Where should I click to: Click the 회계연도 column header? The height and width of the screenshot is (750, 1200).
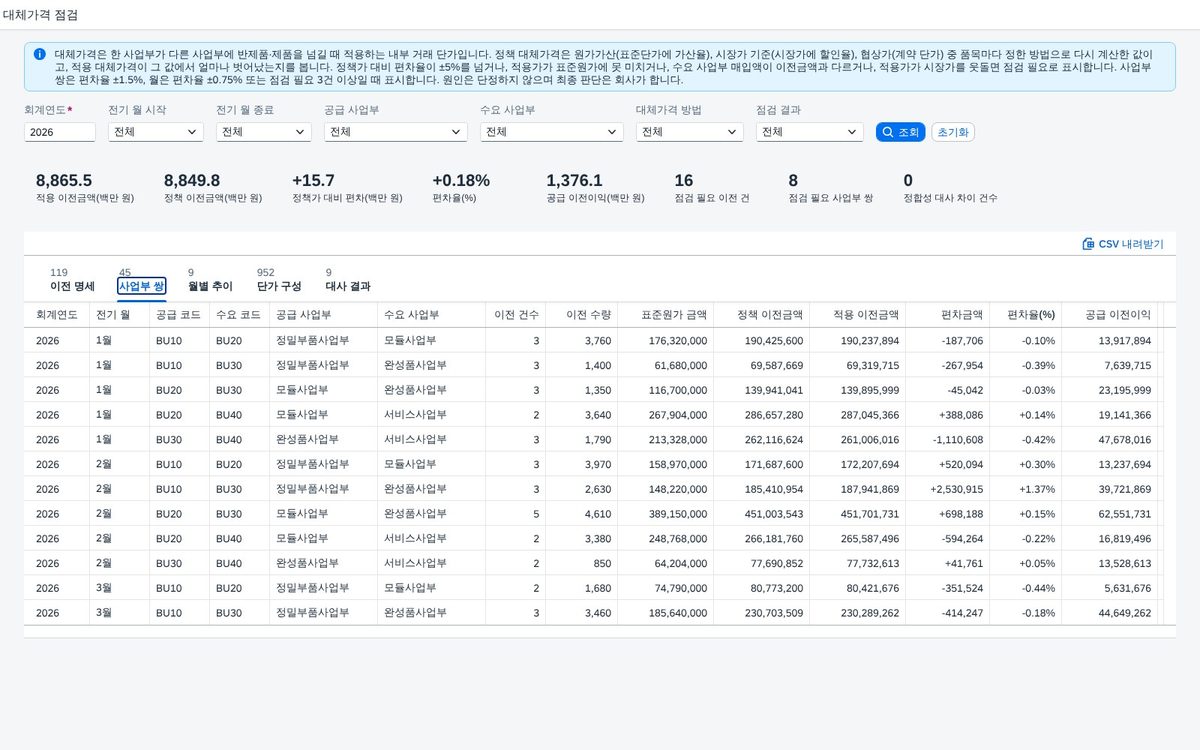coord(57,314)
